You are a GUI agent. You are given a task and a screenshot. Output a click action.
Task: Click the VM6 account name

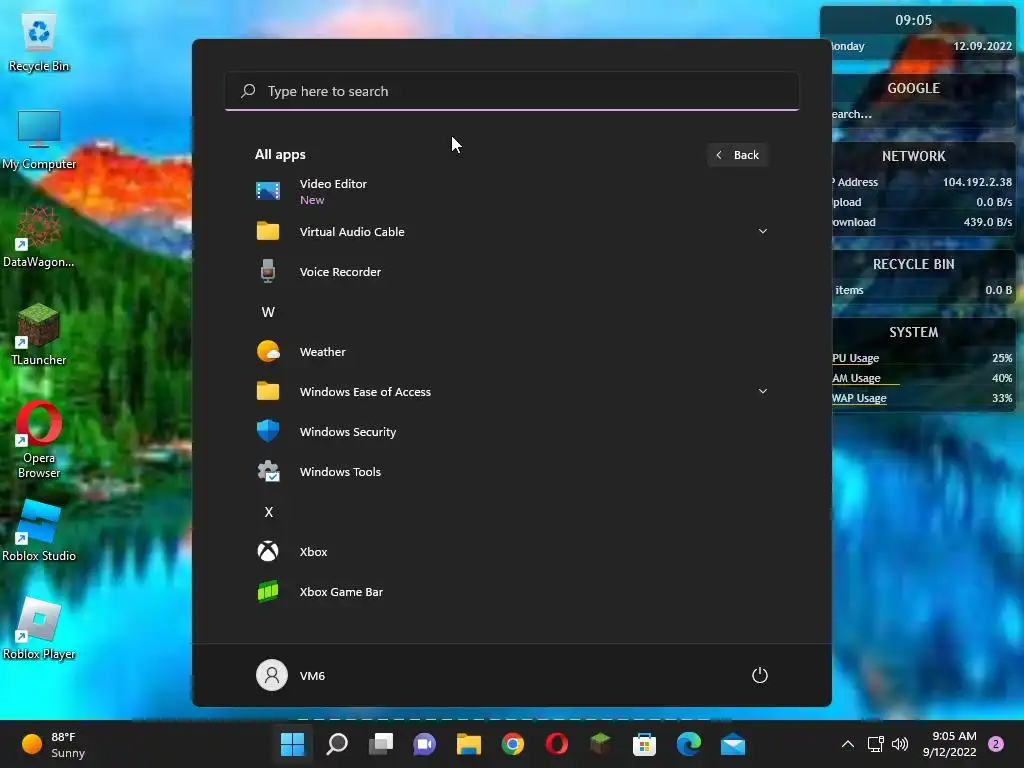312,675
